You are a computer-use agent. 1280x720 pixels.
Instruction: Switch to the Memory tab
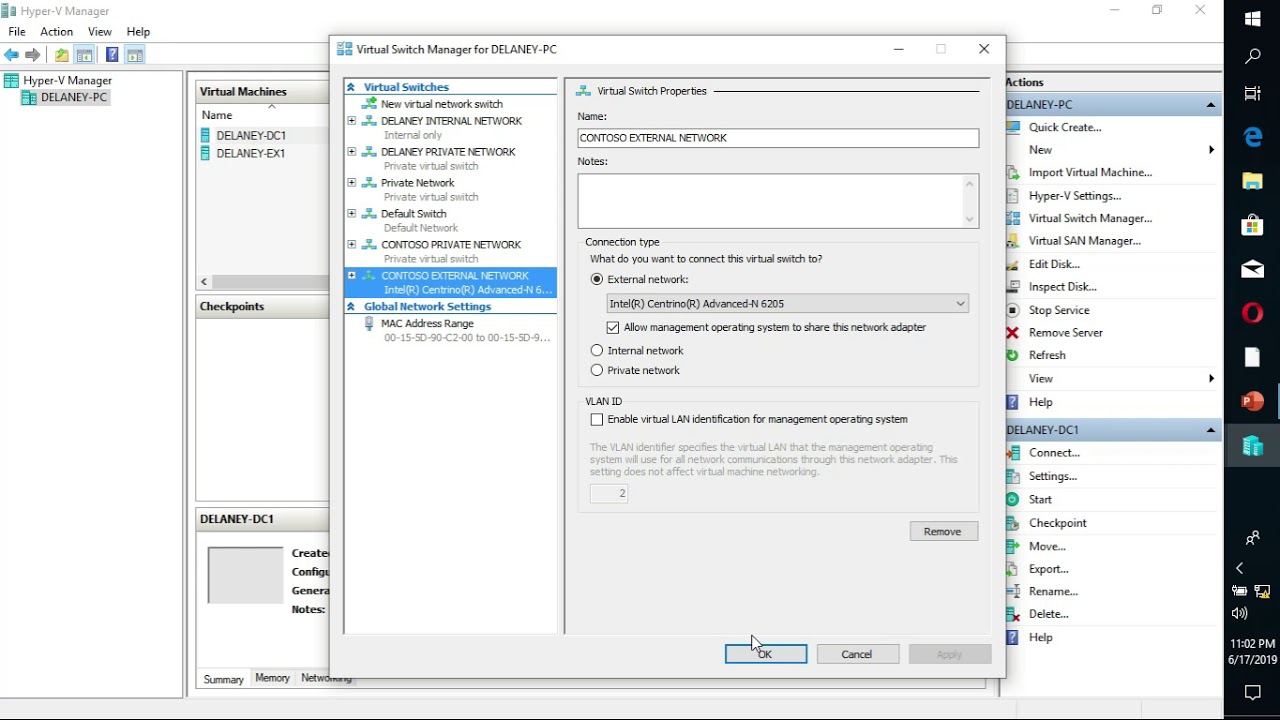coord(272,678)
